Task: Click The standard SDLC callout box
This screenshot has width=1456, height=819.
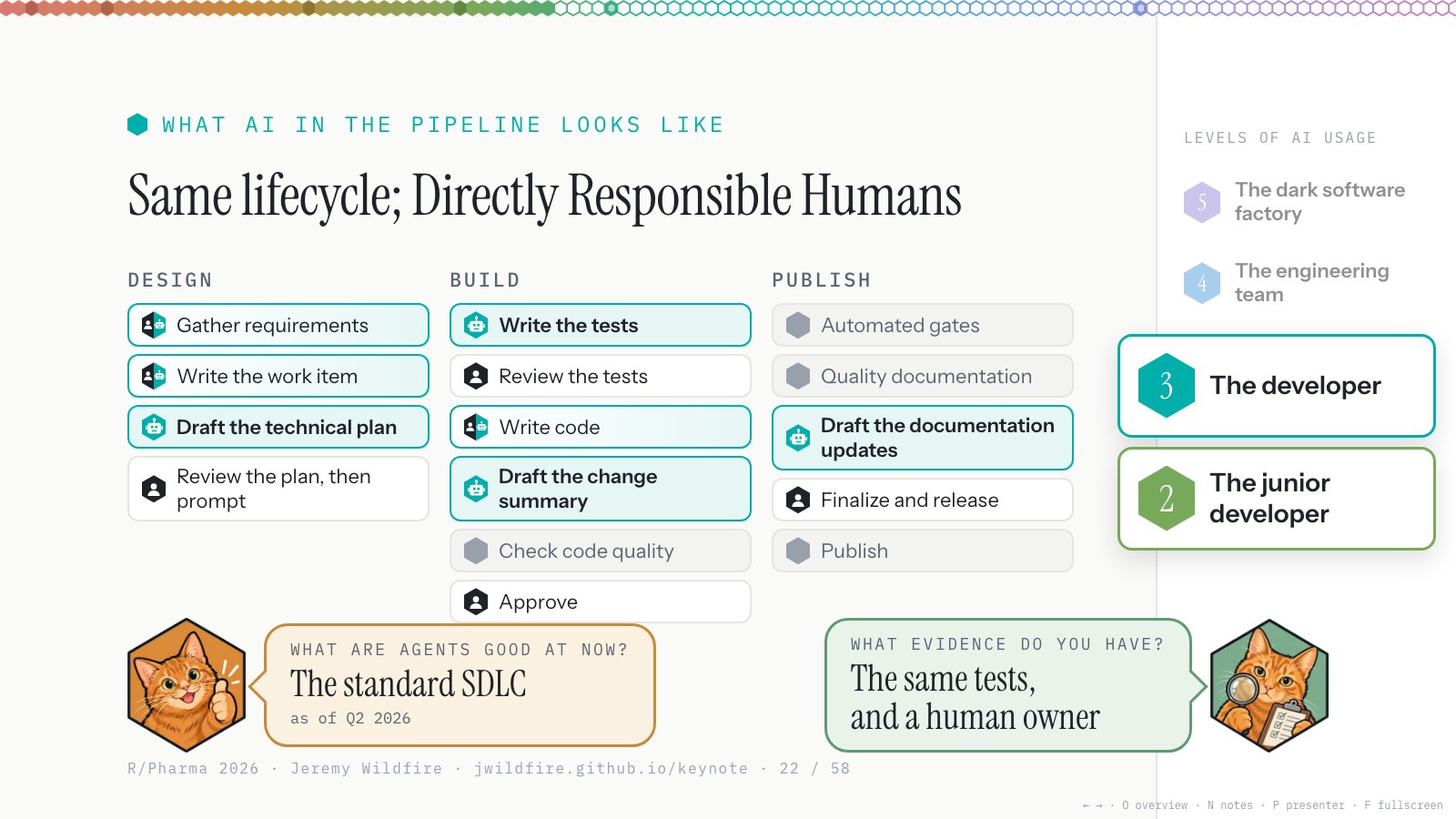Action: coord(460,685)
